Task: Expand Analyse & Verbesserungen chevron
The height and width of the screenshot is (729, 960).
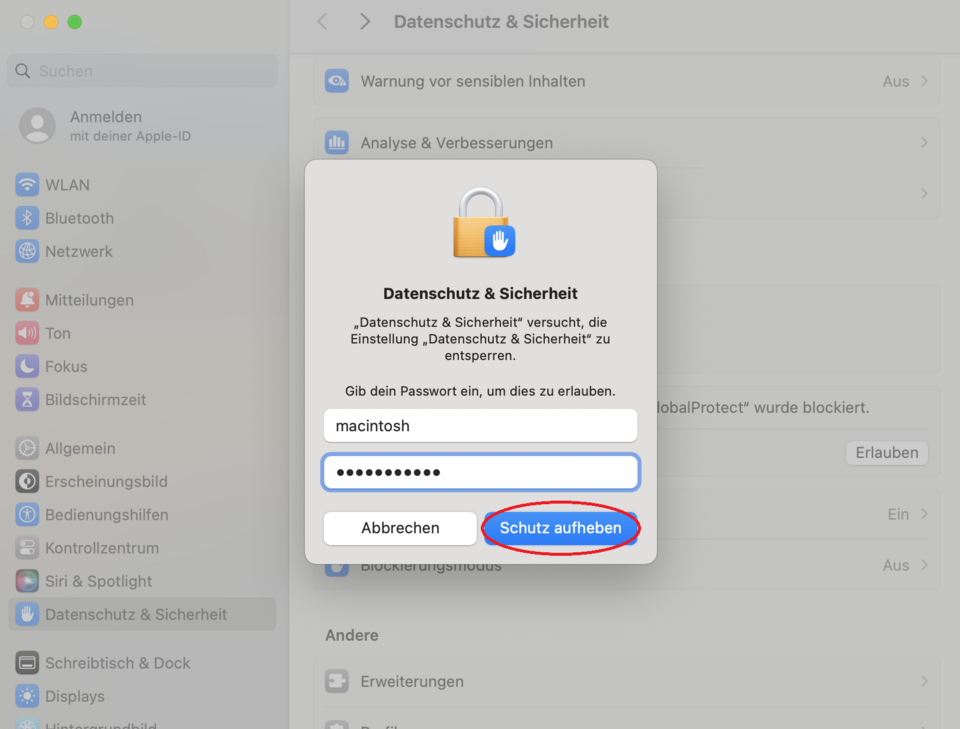Action: tap(924, 143)
